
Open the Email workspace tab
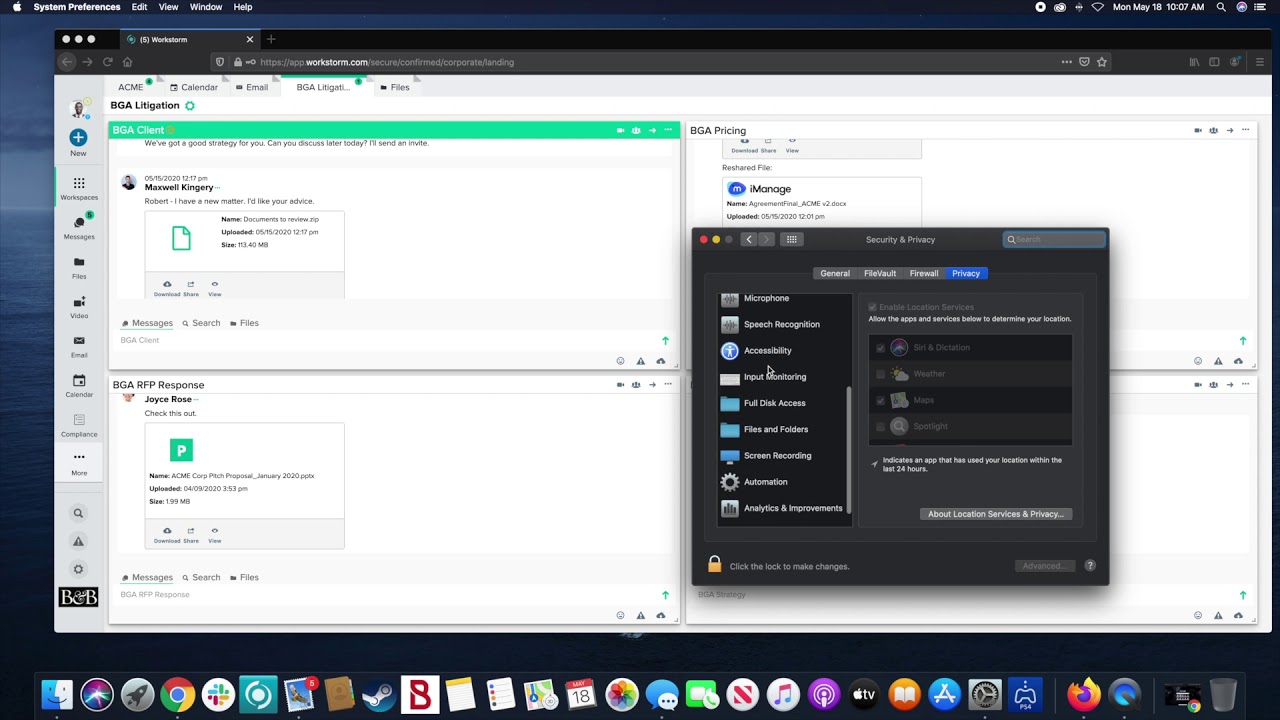(251, 87)
